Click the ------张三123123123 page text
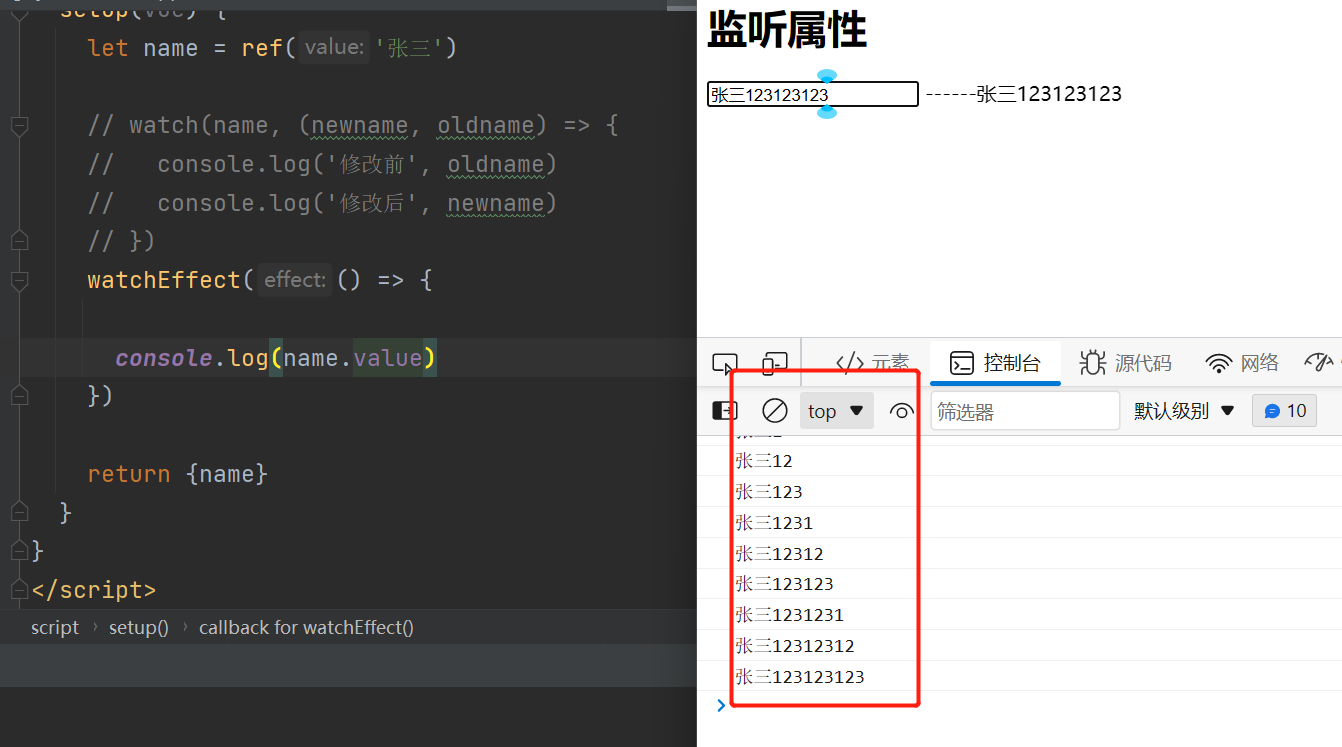Image resolution: width=1342 pixels, height=747 pixels. pyautogui.click(x=1024, y=94)
